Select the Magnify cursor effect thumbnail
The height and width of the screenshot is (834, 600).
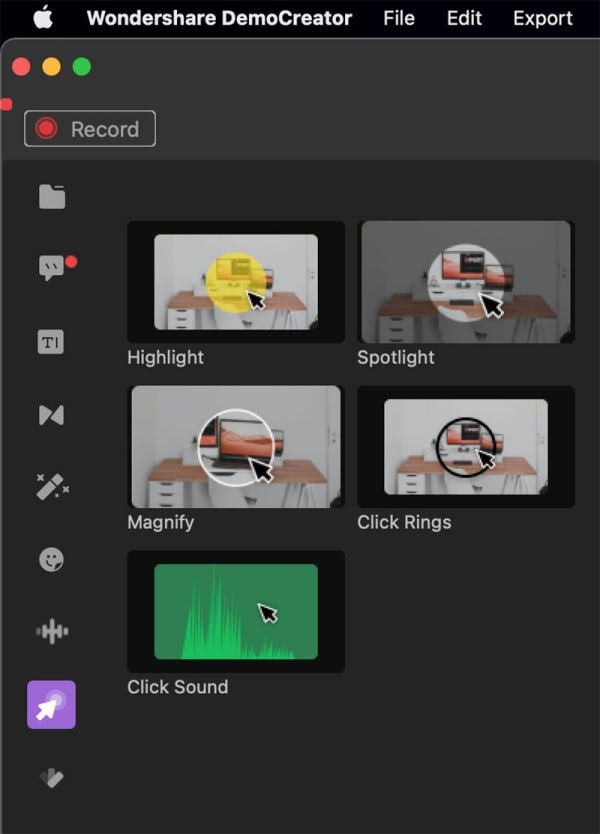click(236, 447)
